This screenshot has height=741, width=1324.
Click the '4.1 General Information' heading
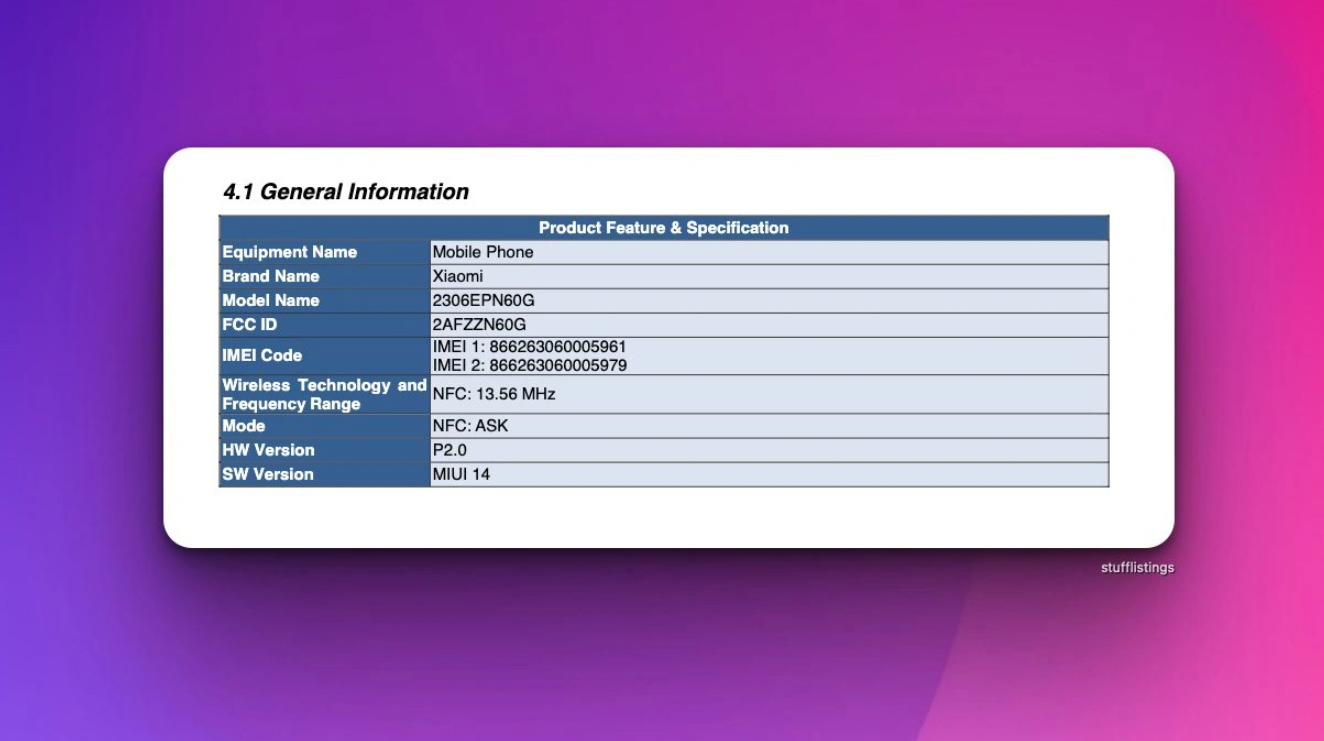[345, 192]
